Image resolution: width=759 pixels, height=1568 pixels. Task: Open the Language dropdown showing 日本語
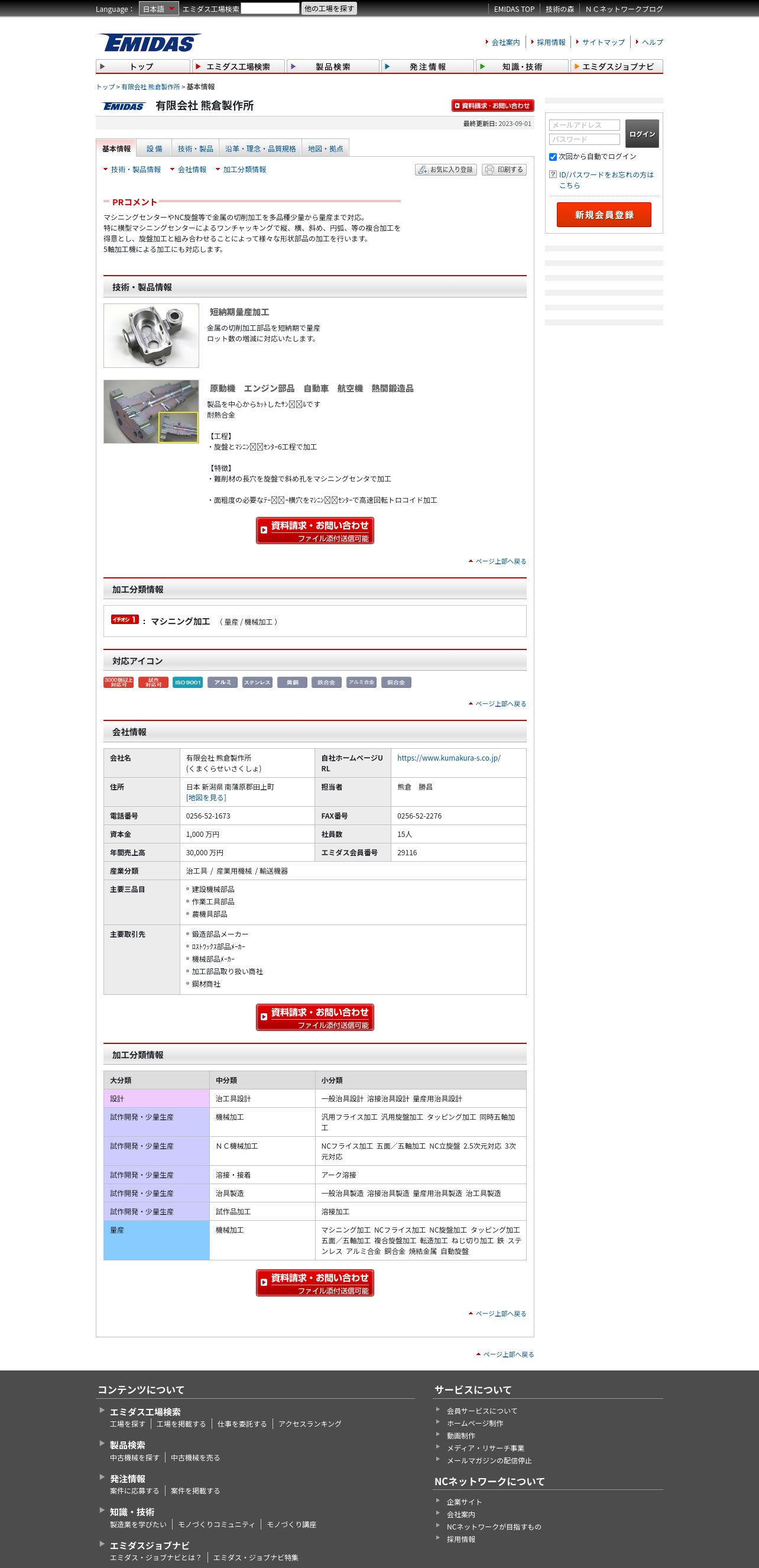tap(159, 8)
